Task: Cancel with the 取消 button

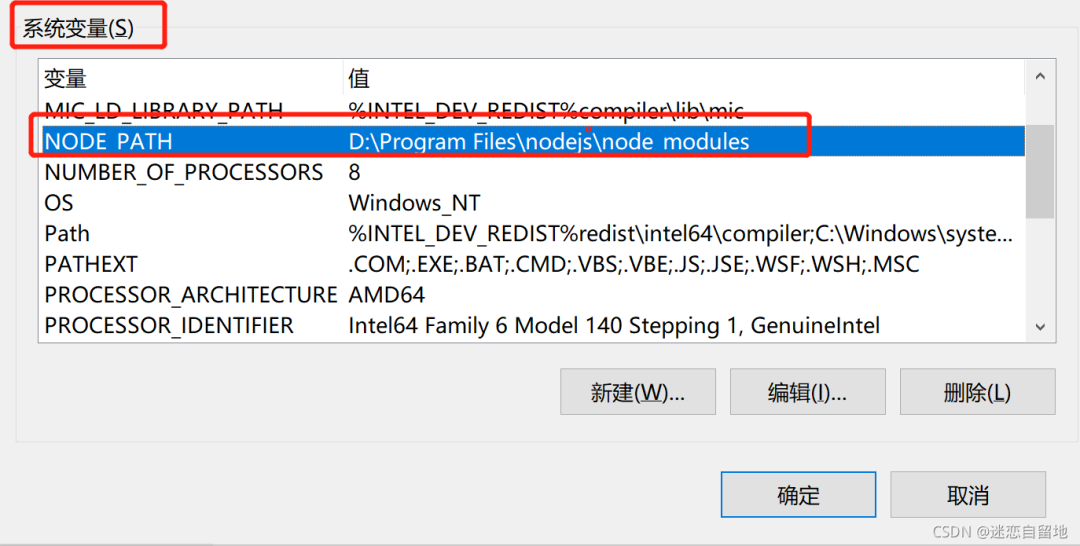Action: [967, 495]
